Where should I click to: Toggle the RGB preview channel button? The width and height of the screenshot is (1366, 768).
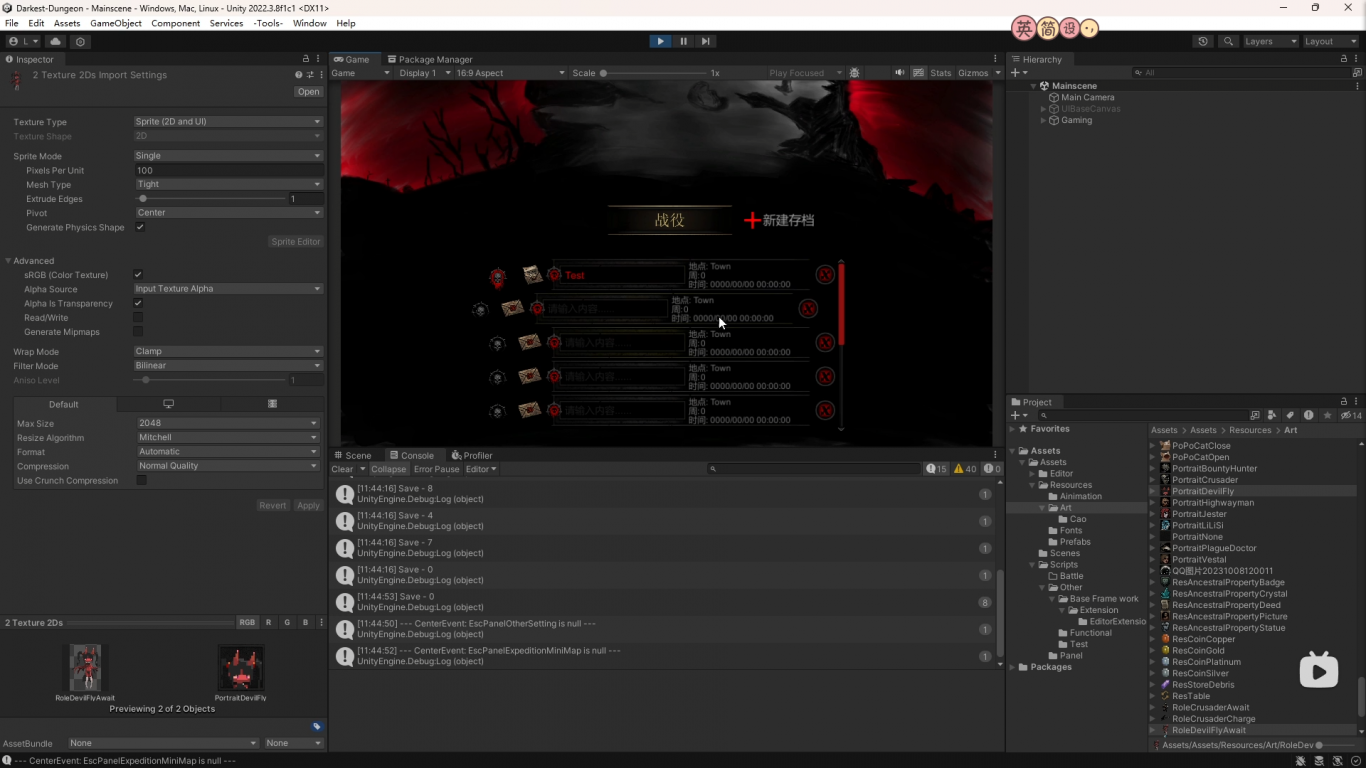[x=247, y=622]
